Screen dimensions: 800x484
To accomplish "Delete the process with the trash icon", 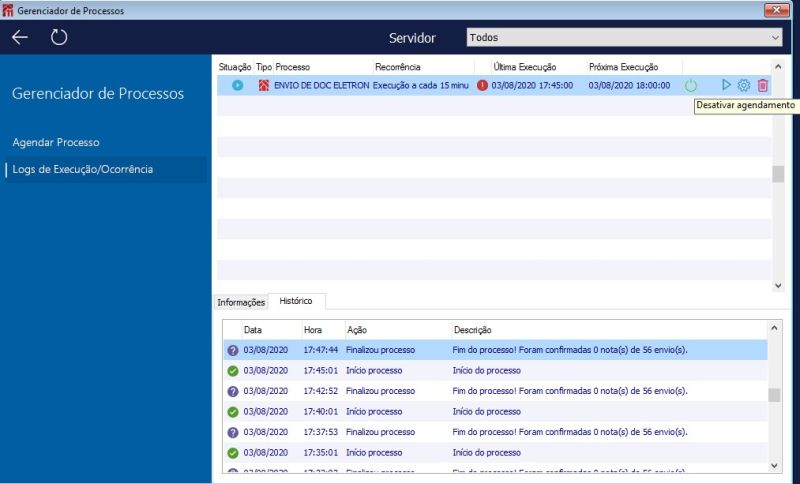I will [763, 85].
